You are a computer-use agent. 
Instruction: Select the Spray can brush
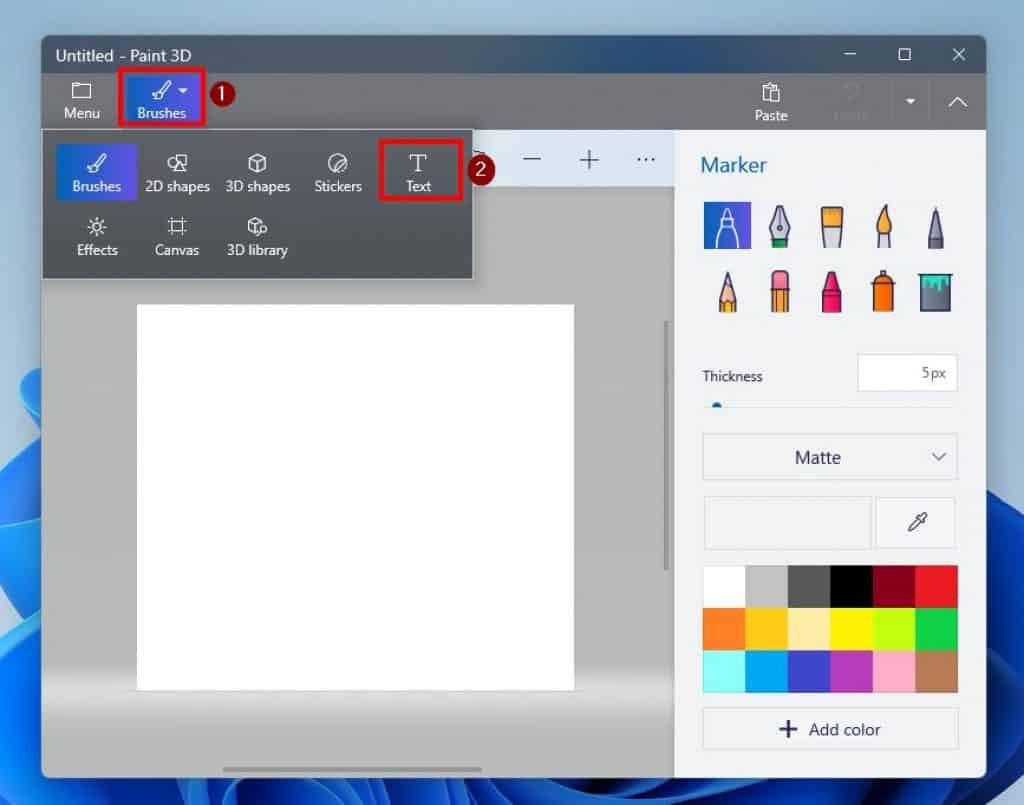click(883, 291)
